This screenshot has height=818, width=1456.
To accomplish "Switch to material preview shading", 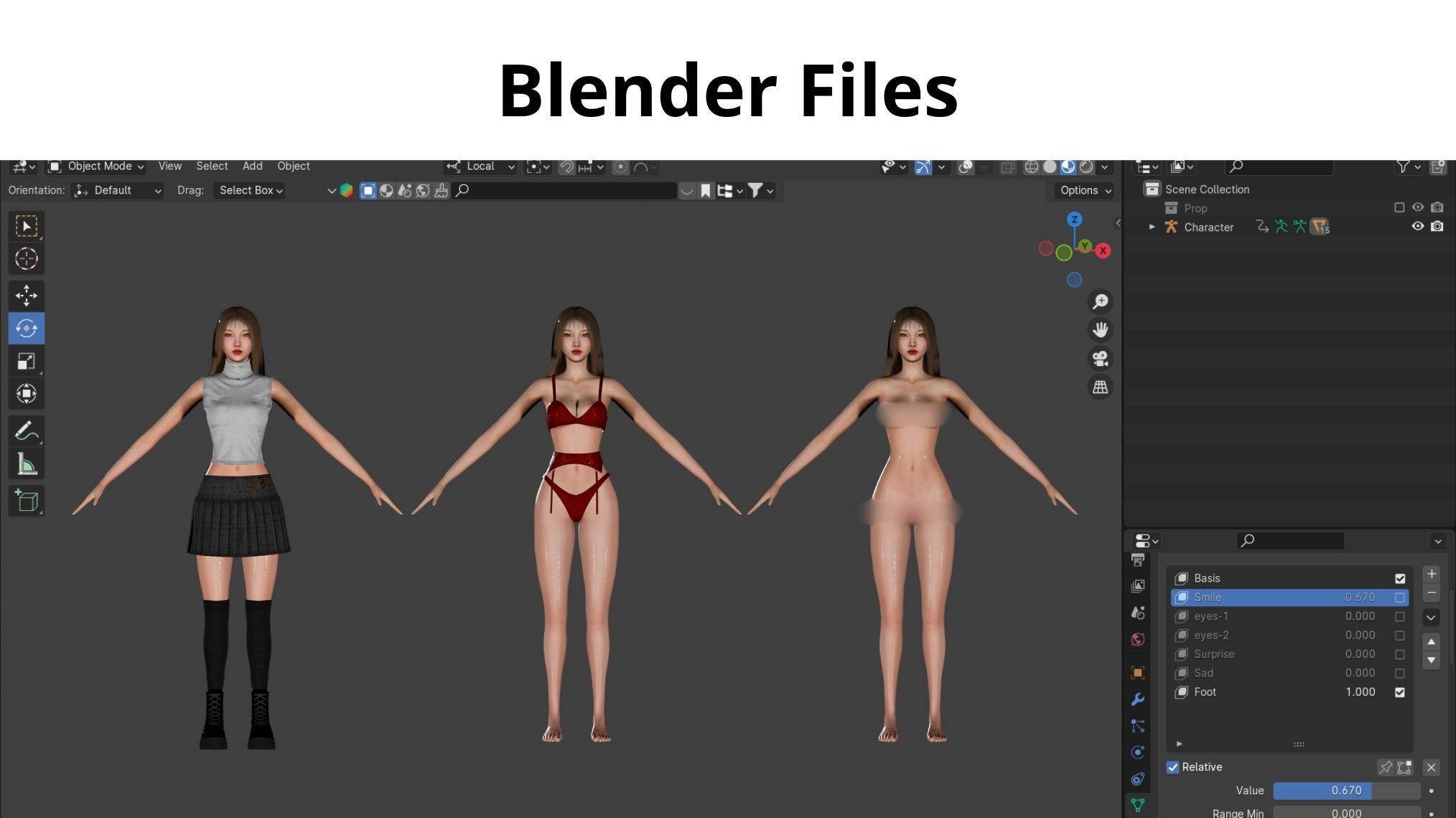I will pos(1068,167).
